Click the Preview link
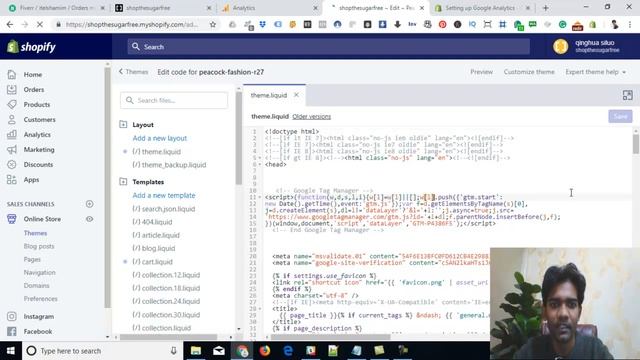This screenshot has height=360, width=640. point(481,72)
